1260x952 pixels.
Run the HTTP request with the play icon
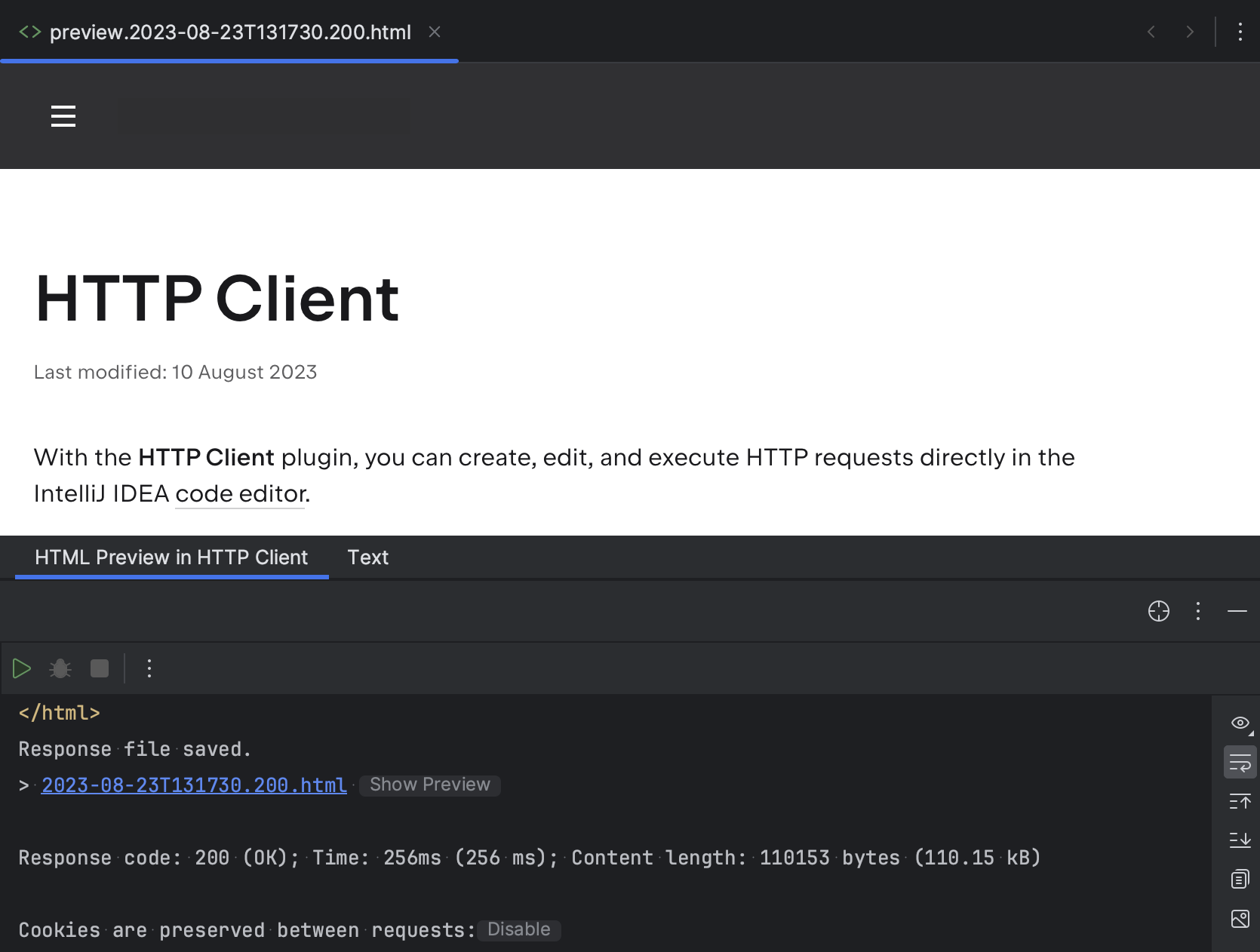(21, 668)
